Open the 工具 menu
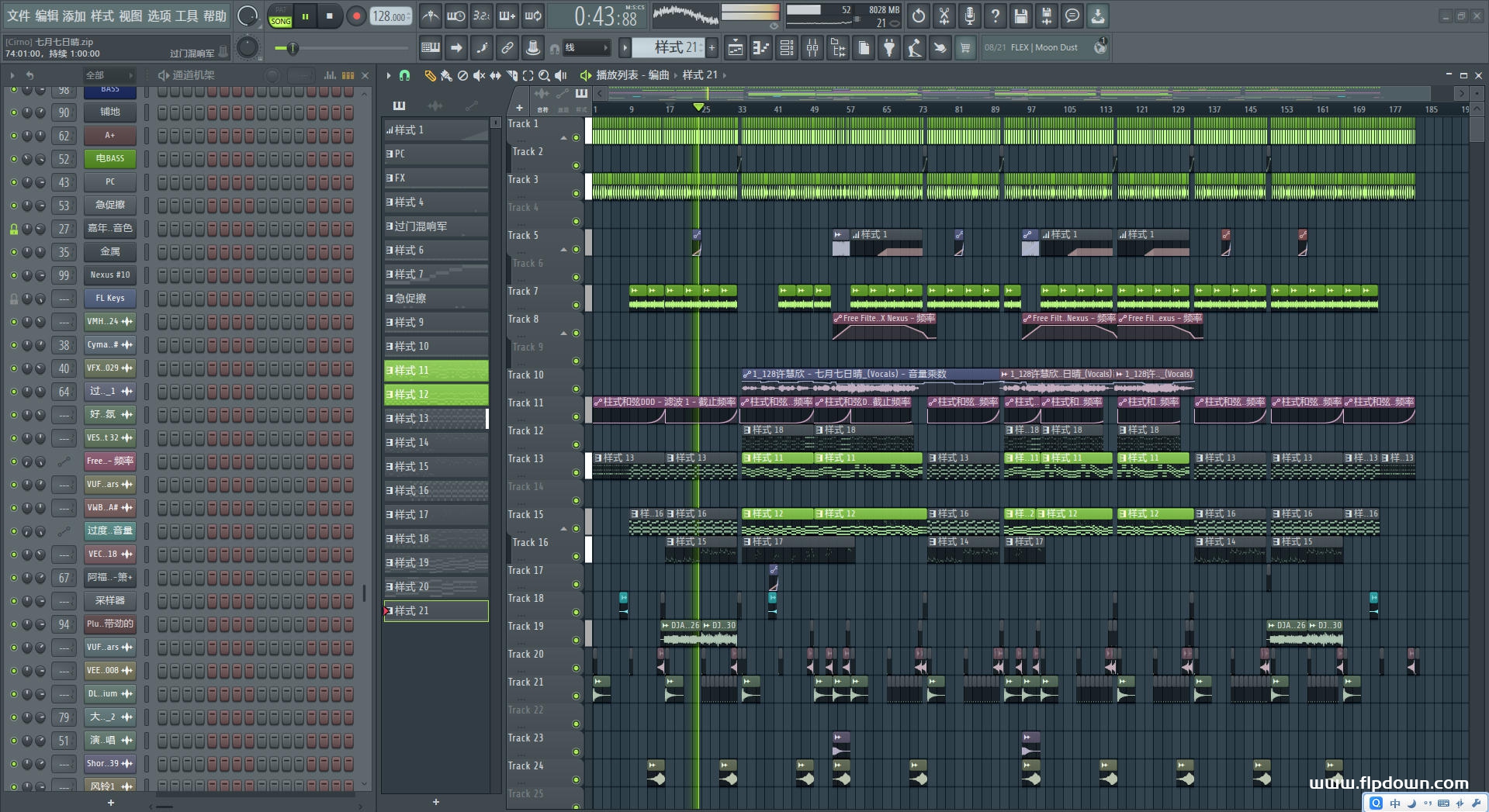This screenshot has width=1489, height=812. [186, 16]
